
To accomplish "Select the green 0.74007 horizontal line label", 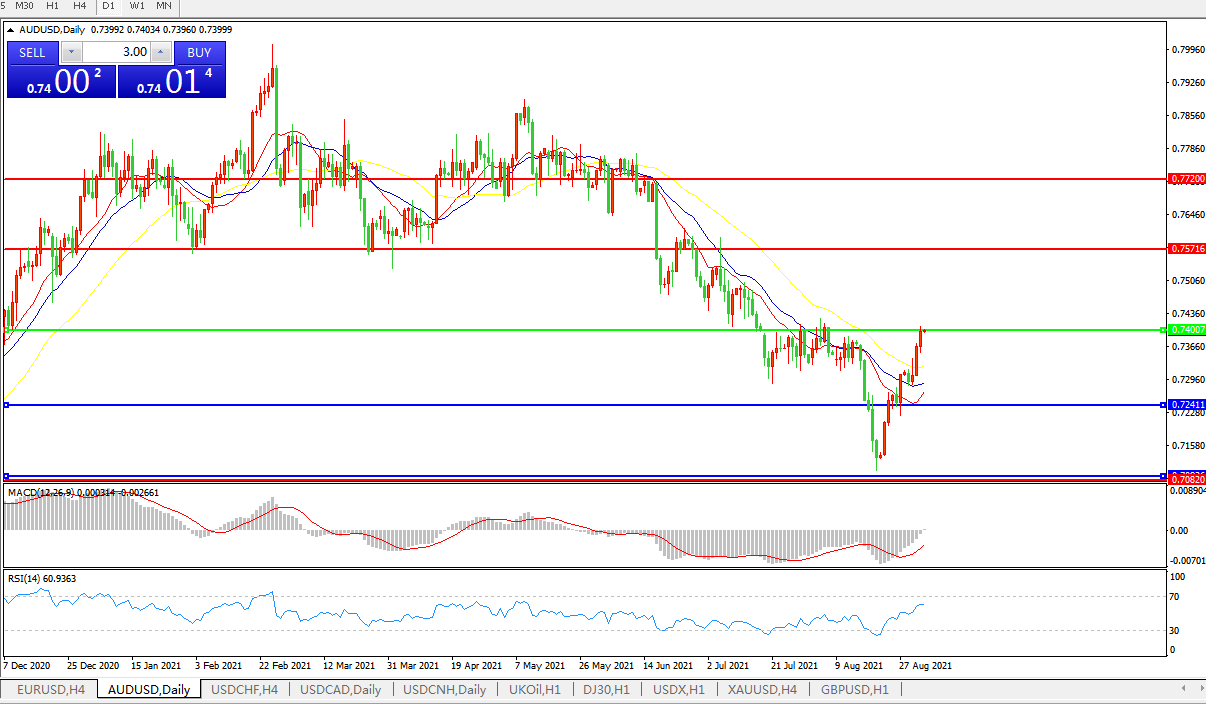I will pos(1186,329).
